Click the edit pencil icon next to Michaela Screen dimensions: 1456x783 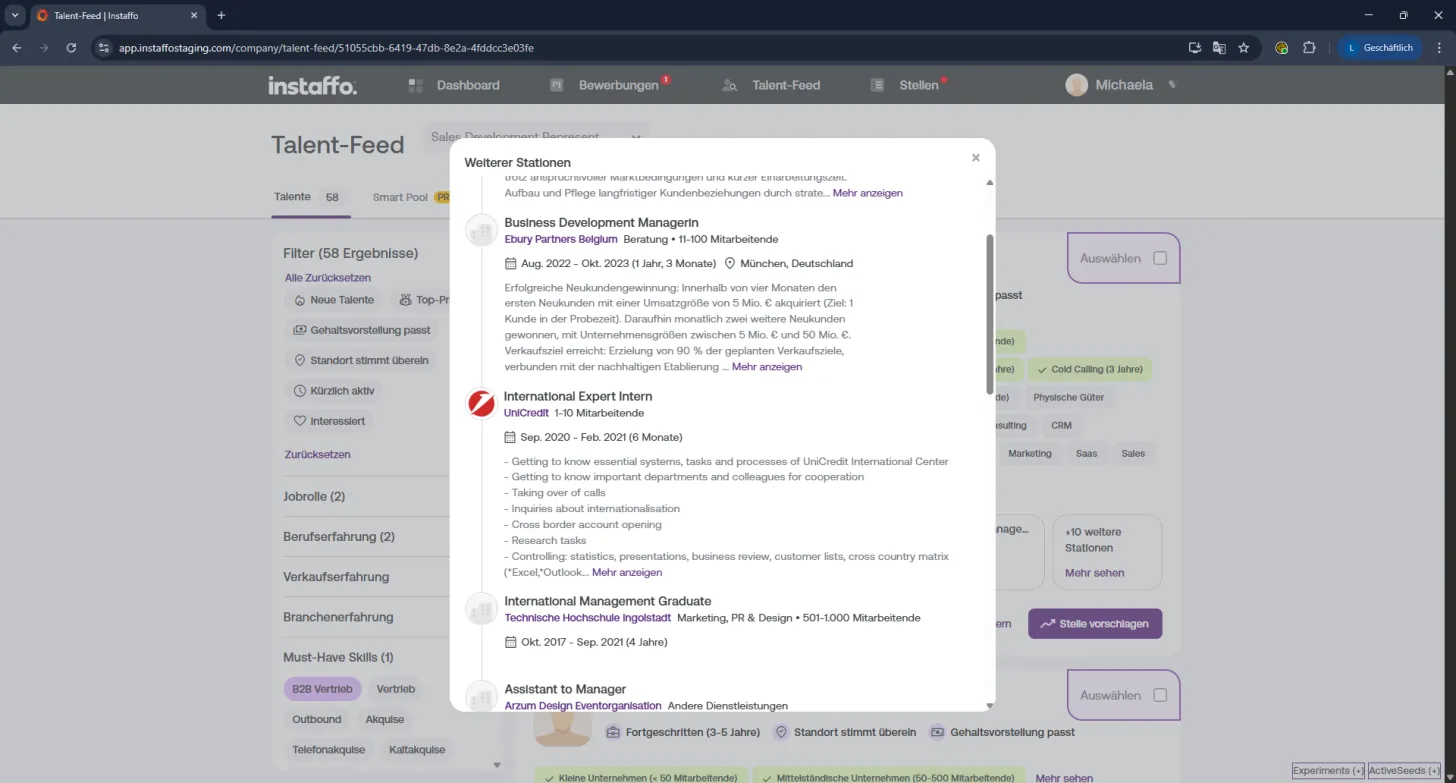pyautogui.click(x=1172, y=85)
